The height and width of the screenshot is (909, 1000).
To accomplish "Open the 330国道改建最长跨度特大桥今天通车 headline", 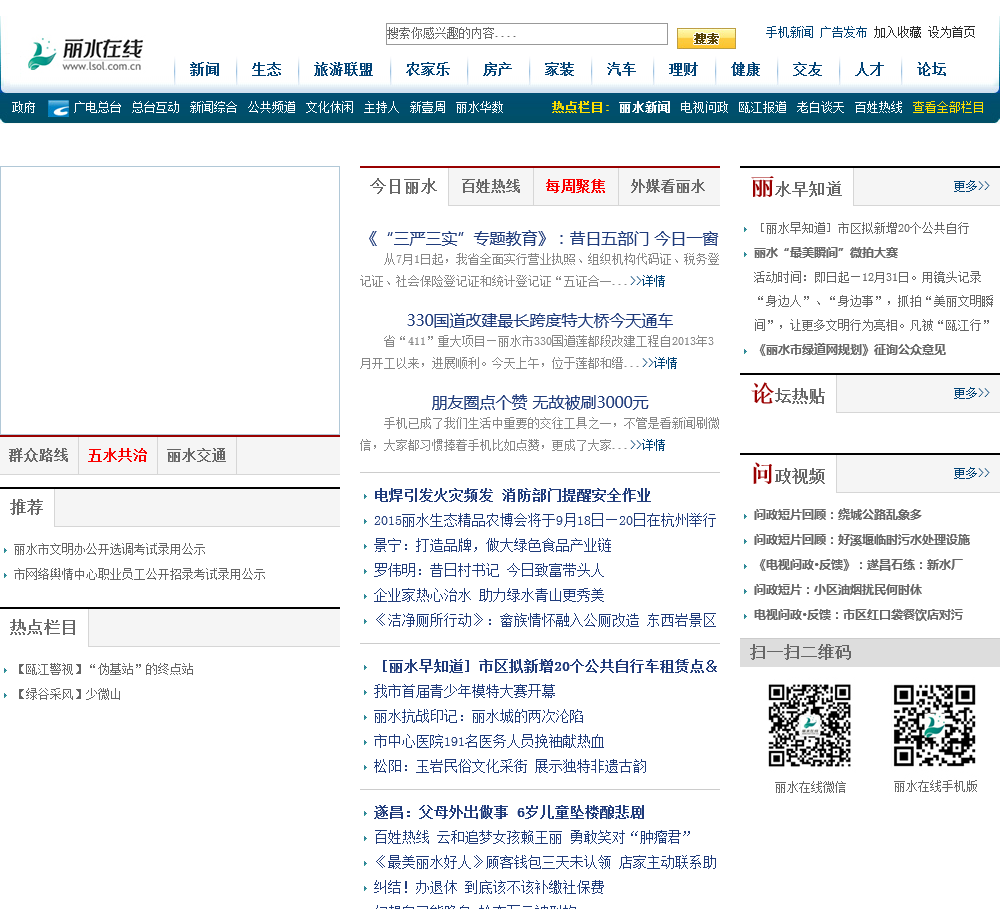I will pos(539,320).
